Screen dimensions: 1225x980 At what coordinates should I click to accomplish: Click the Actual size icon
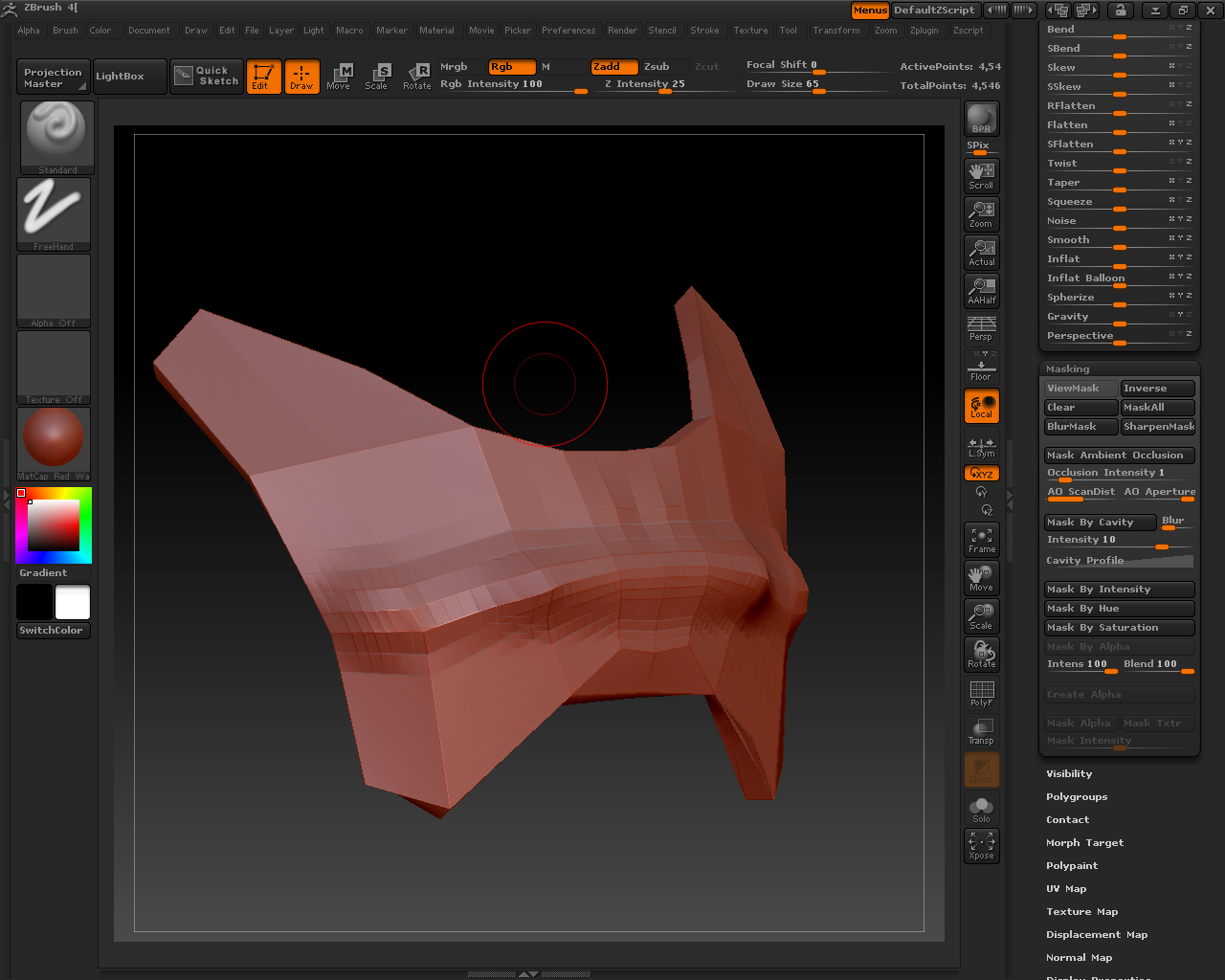pyautogui.click(x=981, y=252)
